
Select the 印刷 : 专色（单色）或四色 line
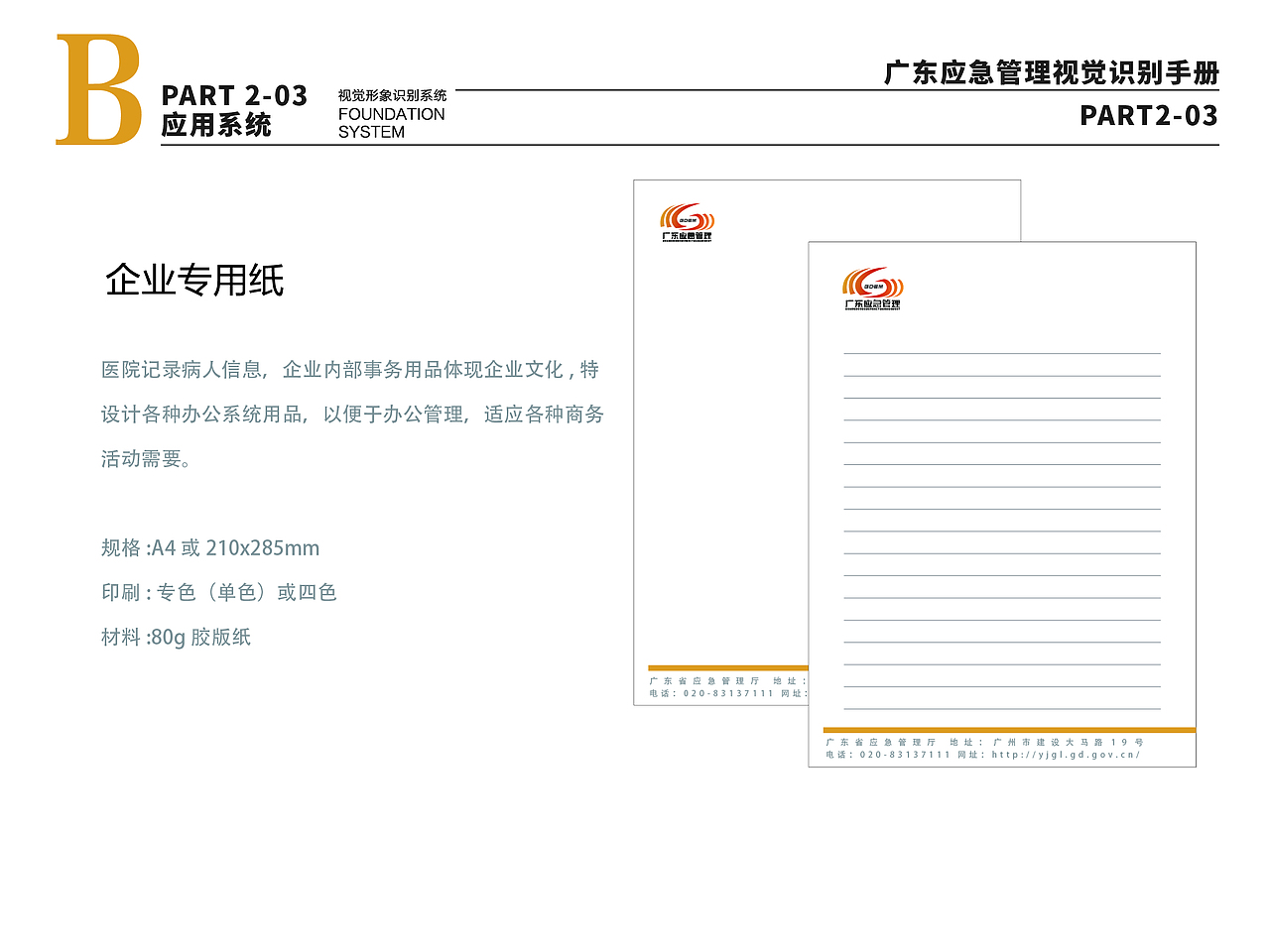click(220, 592)
